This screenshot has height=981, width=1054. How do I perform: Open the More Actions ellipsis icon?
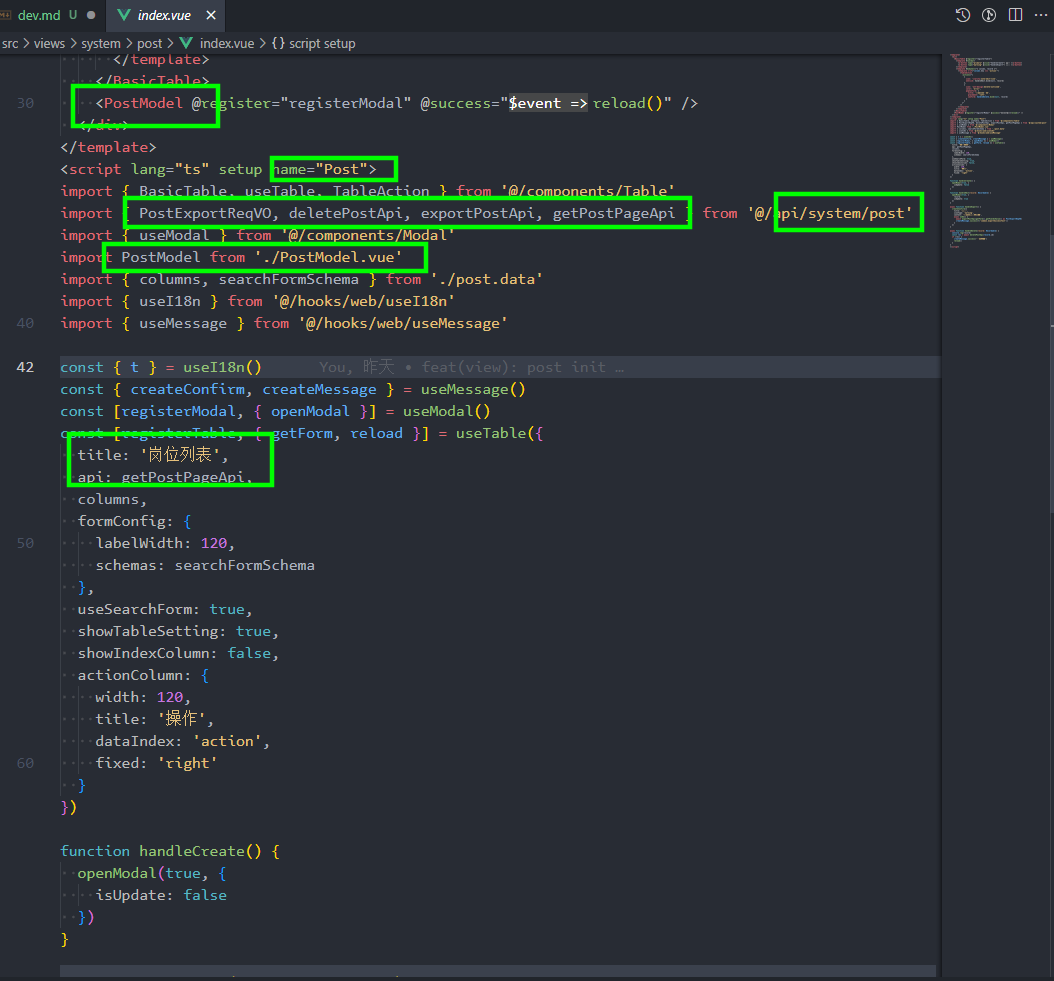coord(1041,14)
